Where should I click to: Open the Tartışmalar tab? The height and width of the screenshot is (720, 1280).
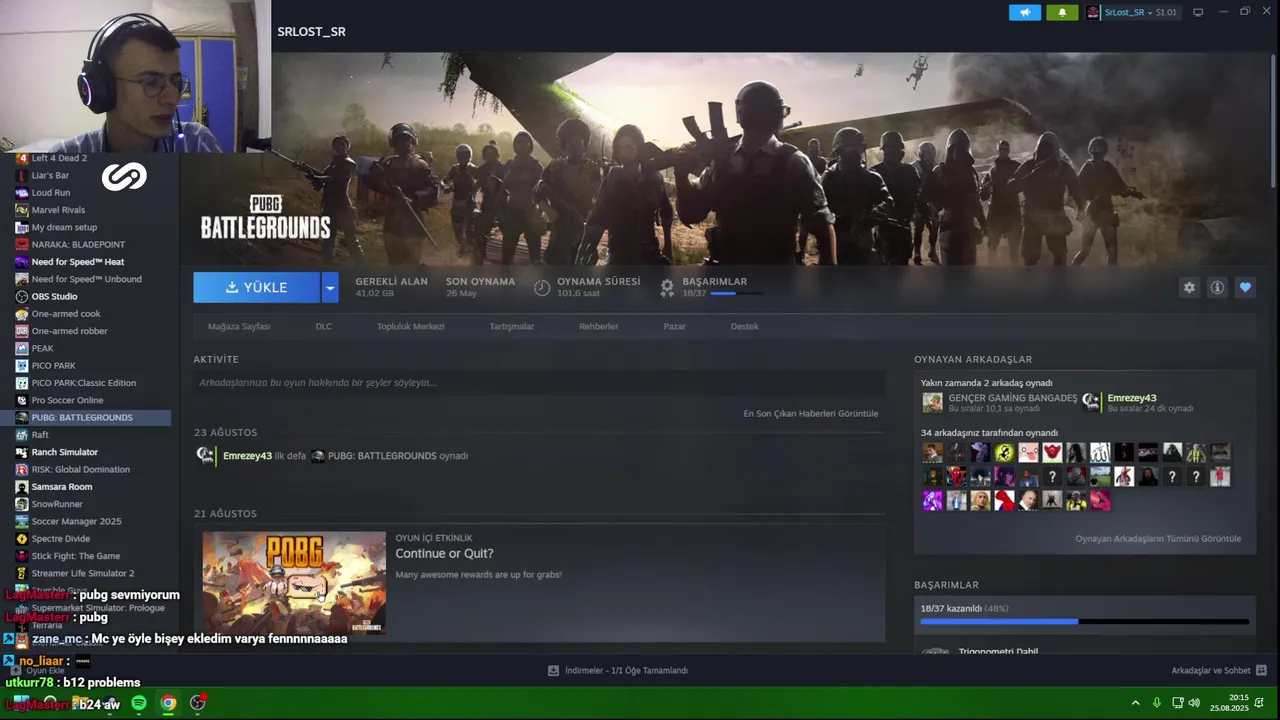tap(511, 326)
